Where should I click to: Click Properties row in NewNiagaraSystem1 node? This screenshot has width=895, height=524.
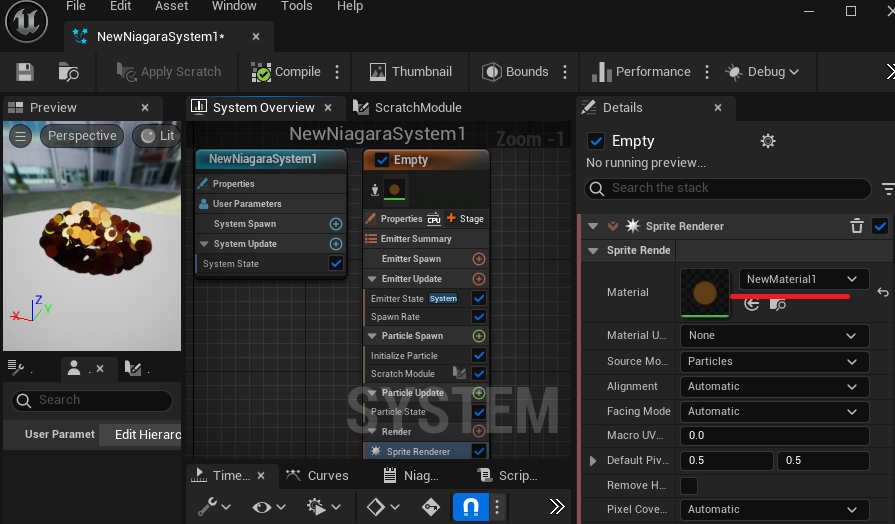tap(271, 184)
